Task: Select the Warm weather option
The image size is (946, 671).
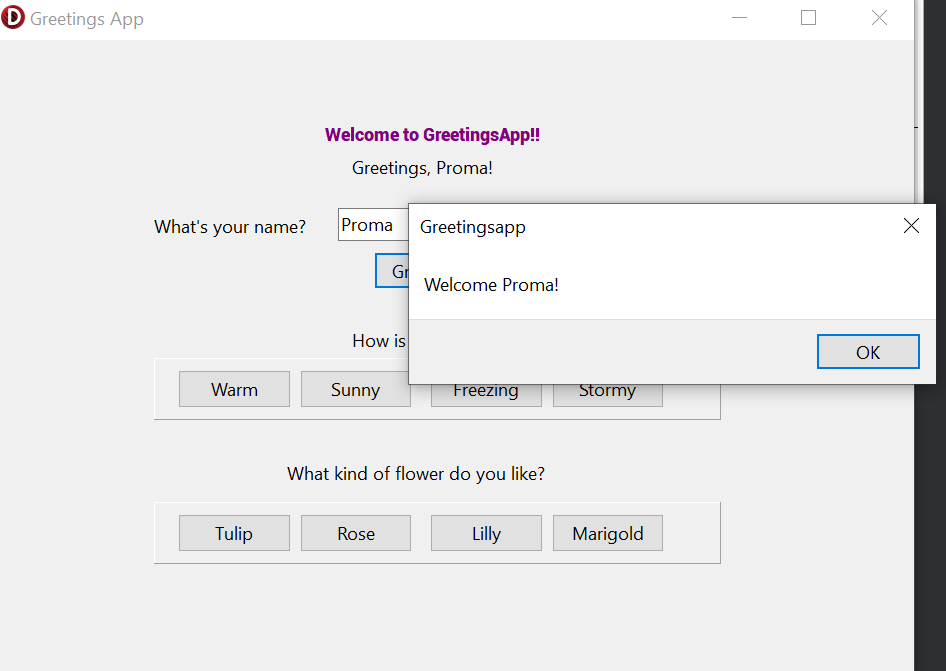Action: click(x=234, y=389)
